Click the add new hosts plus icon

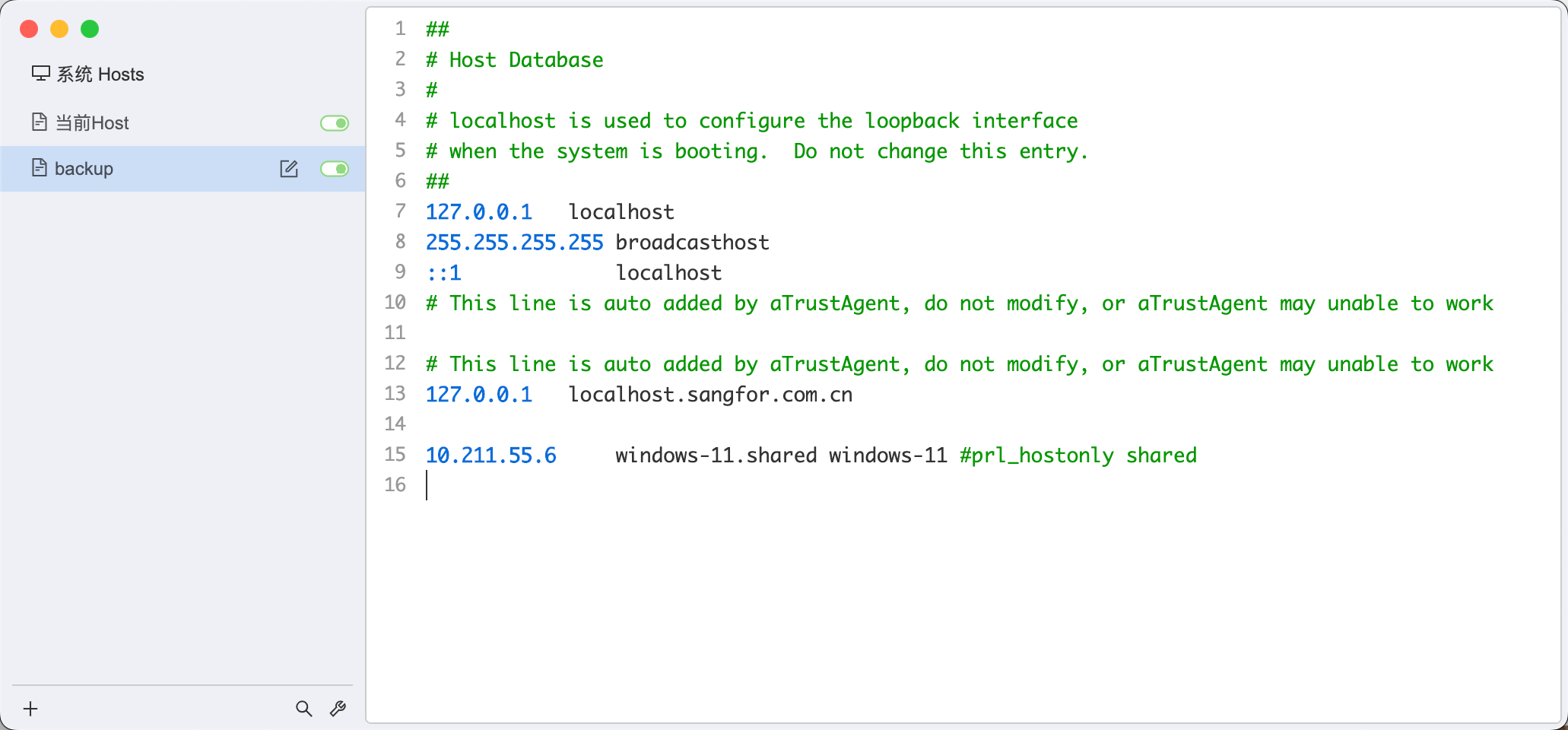[x=30, y=709]
